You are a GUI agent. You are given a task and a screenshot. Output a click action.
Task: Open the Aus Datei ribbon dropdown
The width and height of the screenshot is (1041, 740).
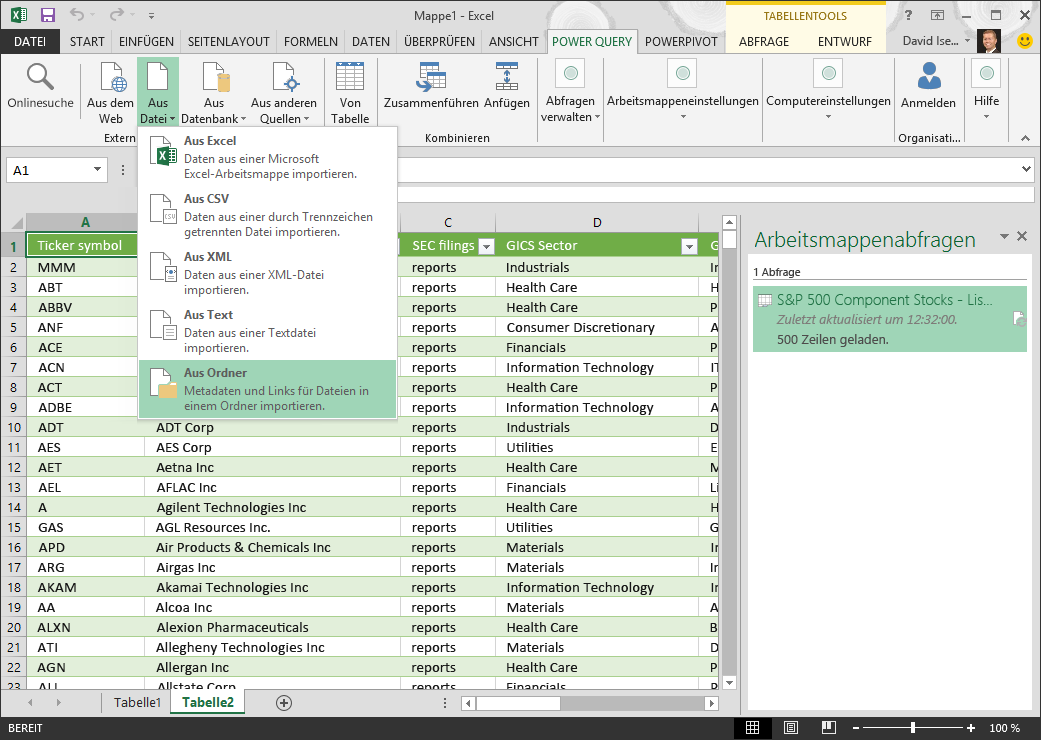click(x=158, y=93)
